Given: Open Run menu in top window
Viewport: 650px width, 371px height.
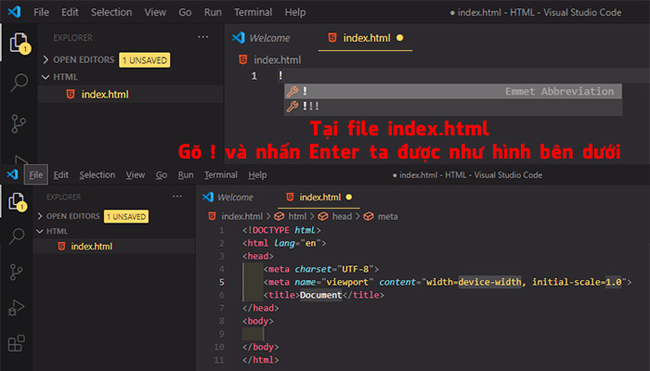Looking at the screenshot, I should (x=213, y=12).
